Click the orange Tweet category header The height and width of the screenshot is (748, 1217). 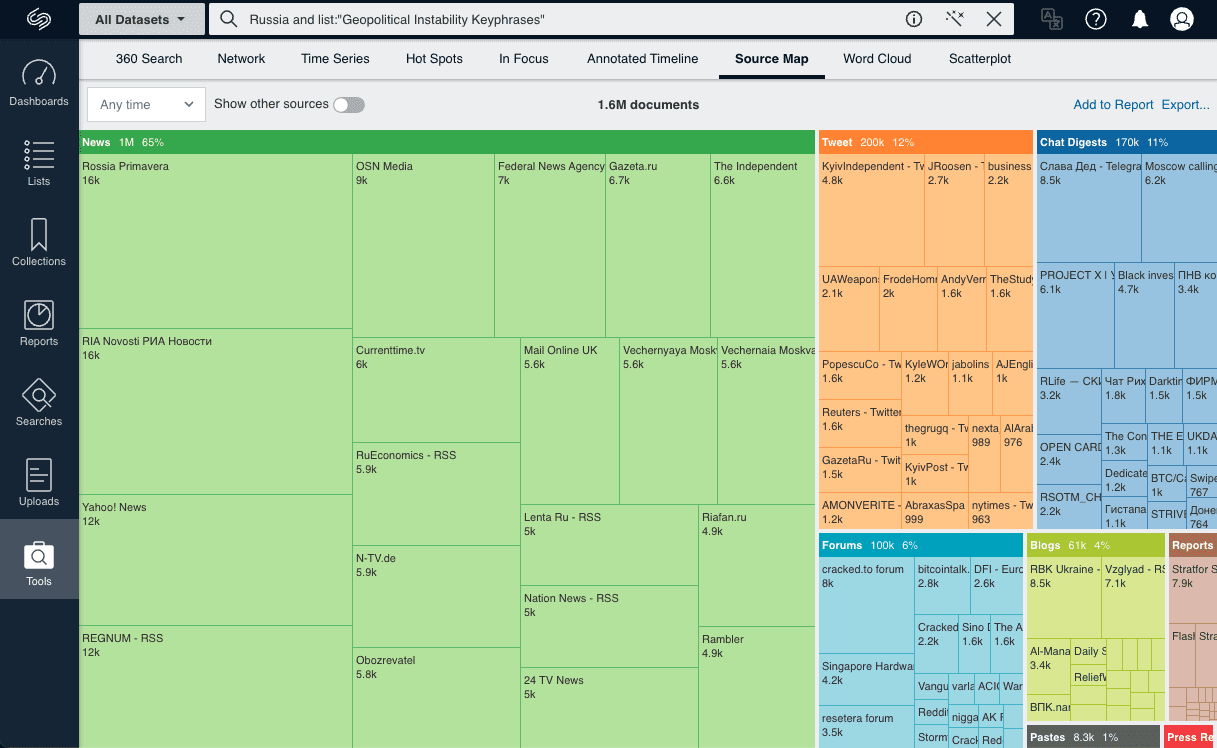(926, 142)
